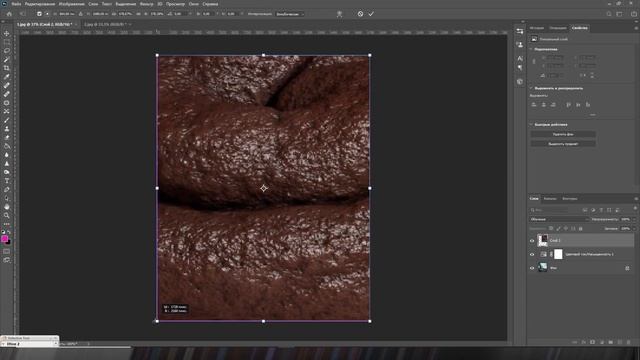This screenshot has height=360, width=640.
Task: Select the Move tool
Action: [7, 33]
